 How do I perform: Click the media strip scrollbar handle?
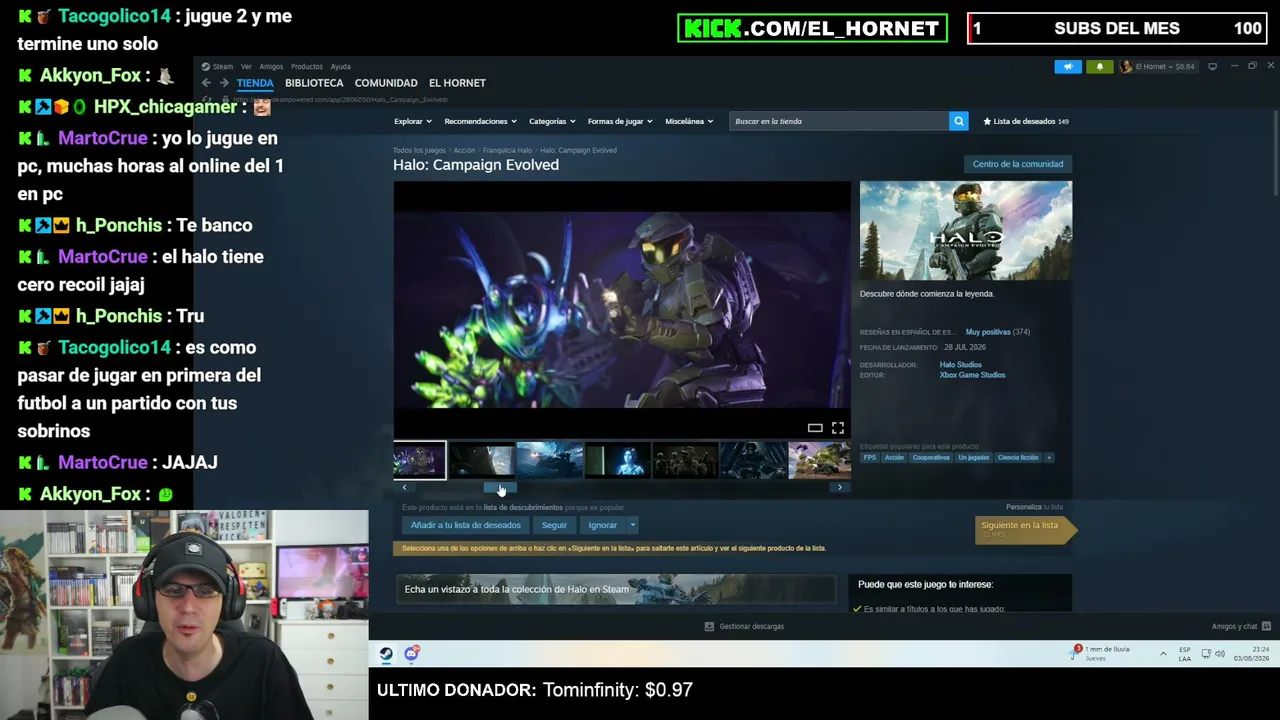500,488
